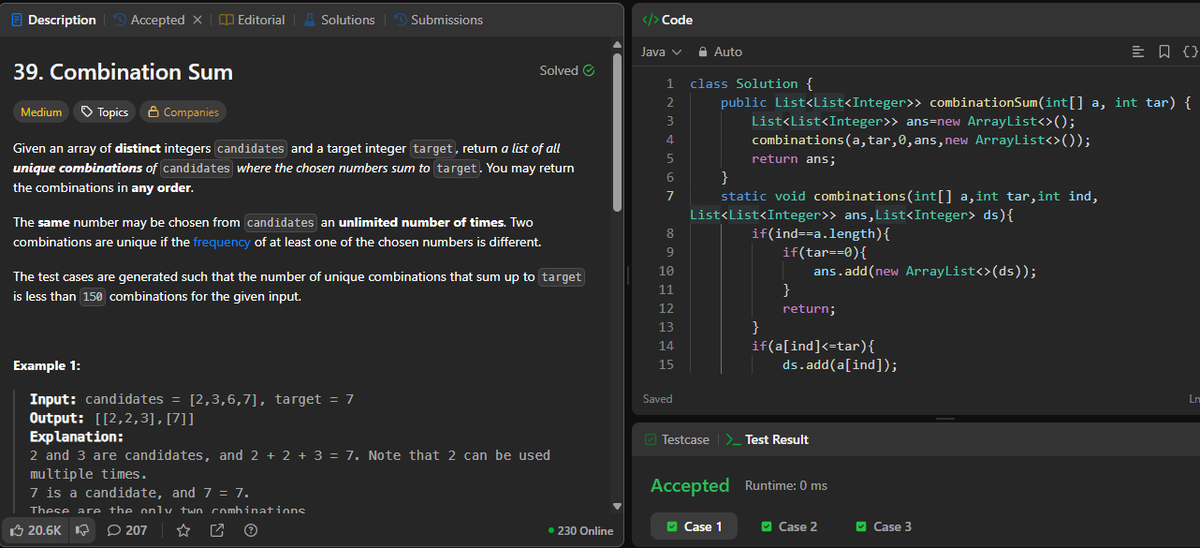The height and width of the screenshot is (548, 1200).
Task: Toggle the Auto lock setting
Action: point(720,51)
